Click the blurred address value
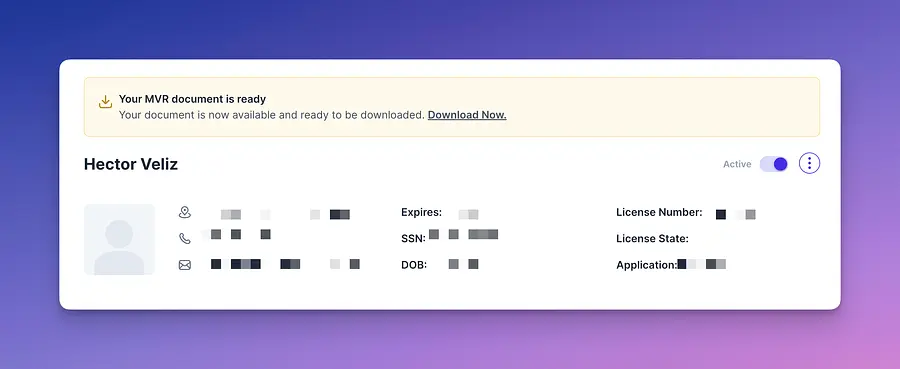 (285, 215)
